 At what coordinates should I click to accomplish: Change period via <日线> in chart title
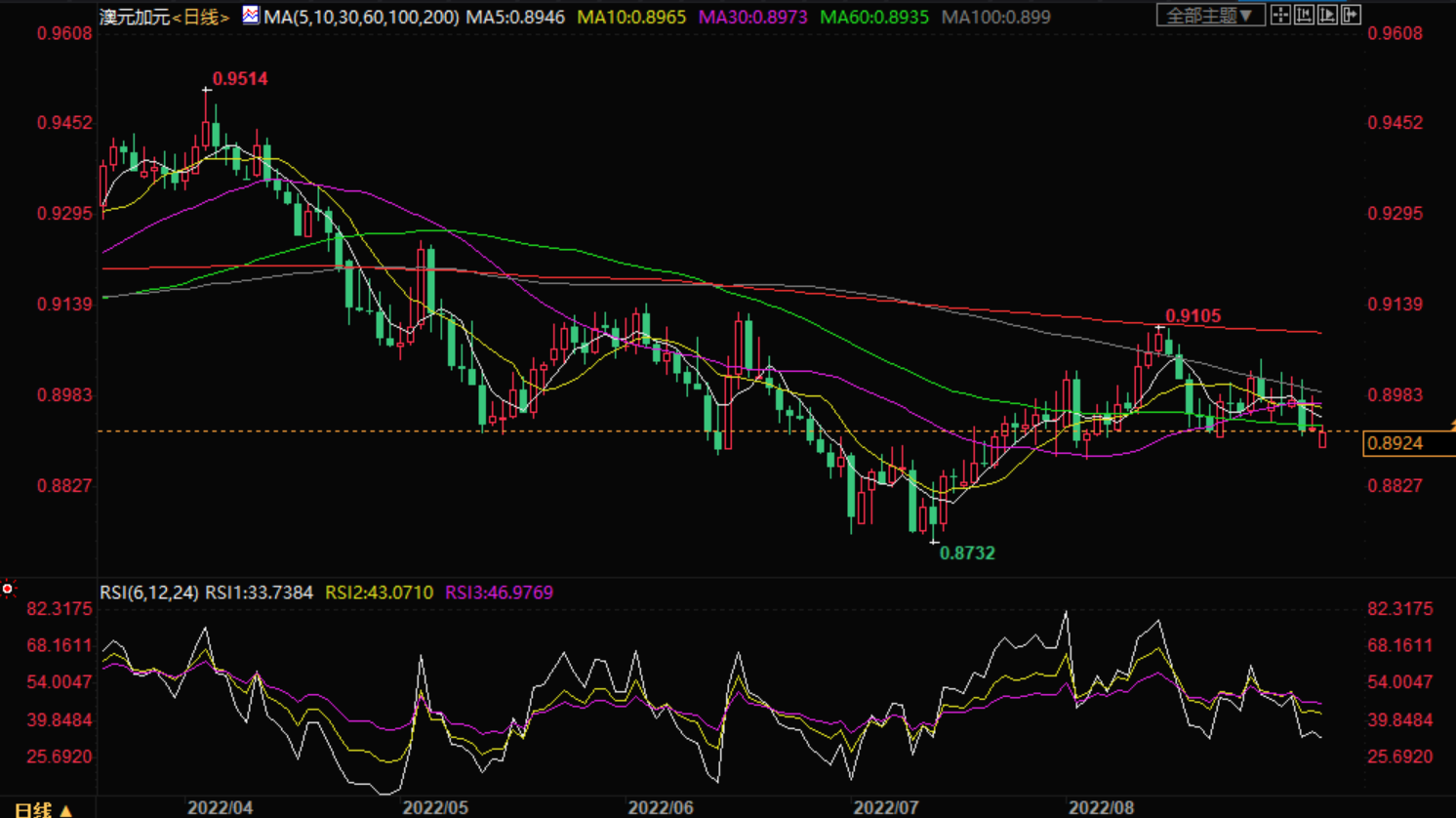tap(201, 17)
